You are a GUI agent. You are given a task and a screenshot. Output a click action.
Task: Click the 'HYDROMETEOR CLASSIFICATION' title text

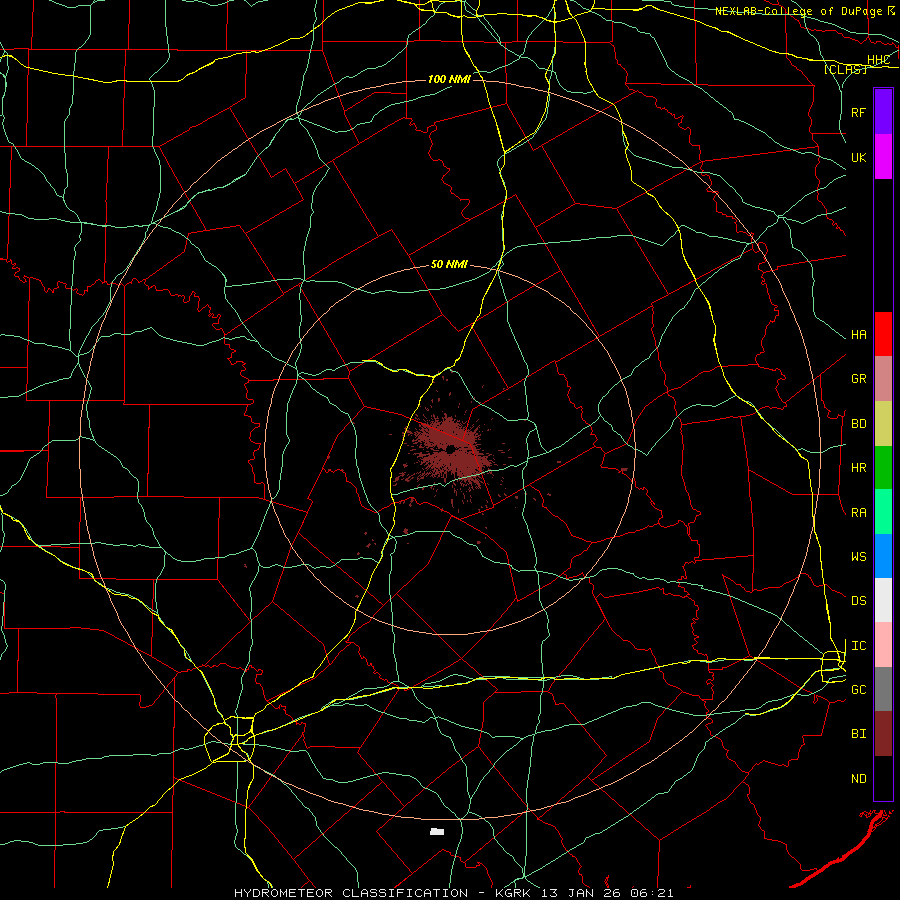[351, 893]
